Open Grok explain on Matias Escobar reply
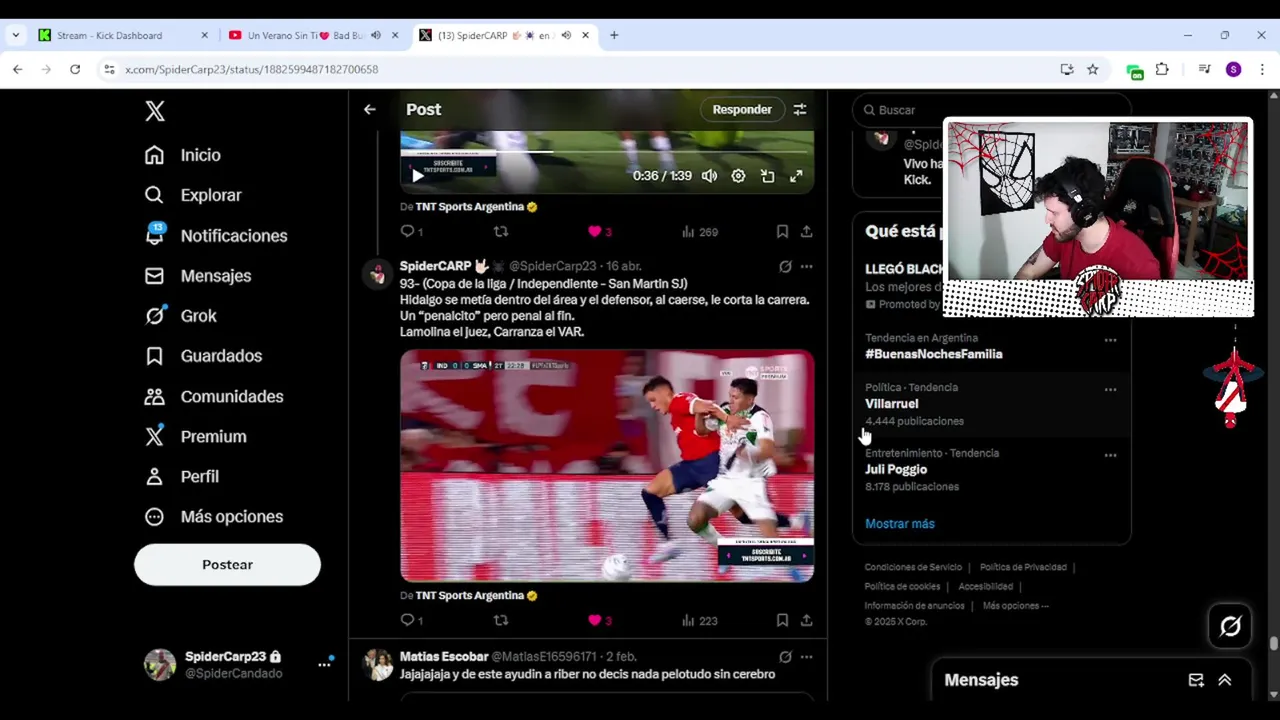 785,657
